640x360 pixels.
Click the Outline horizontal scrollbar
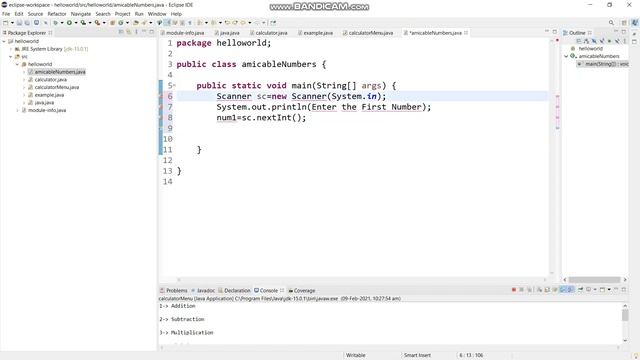(x=595, y=280)
